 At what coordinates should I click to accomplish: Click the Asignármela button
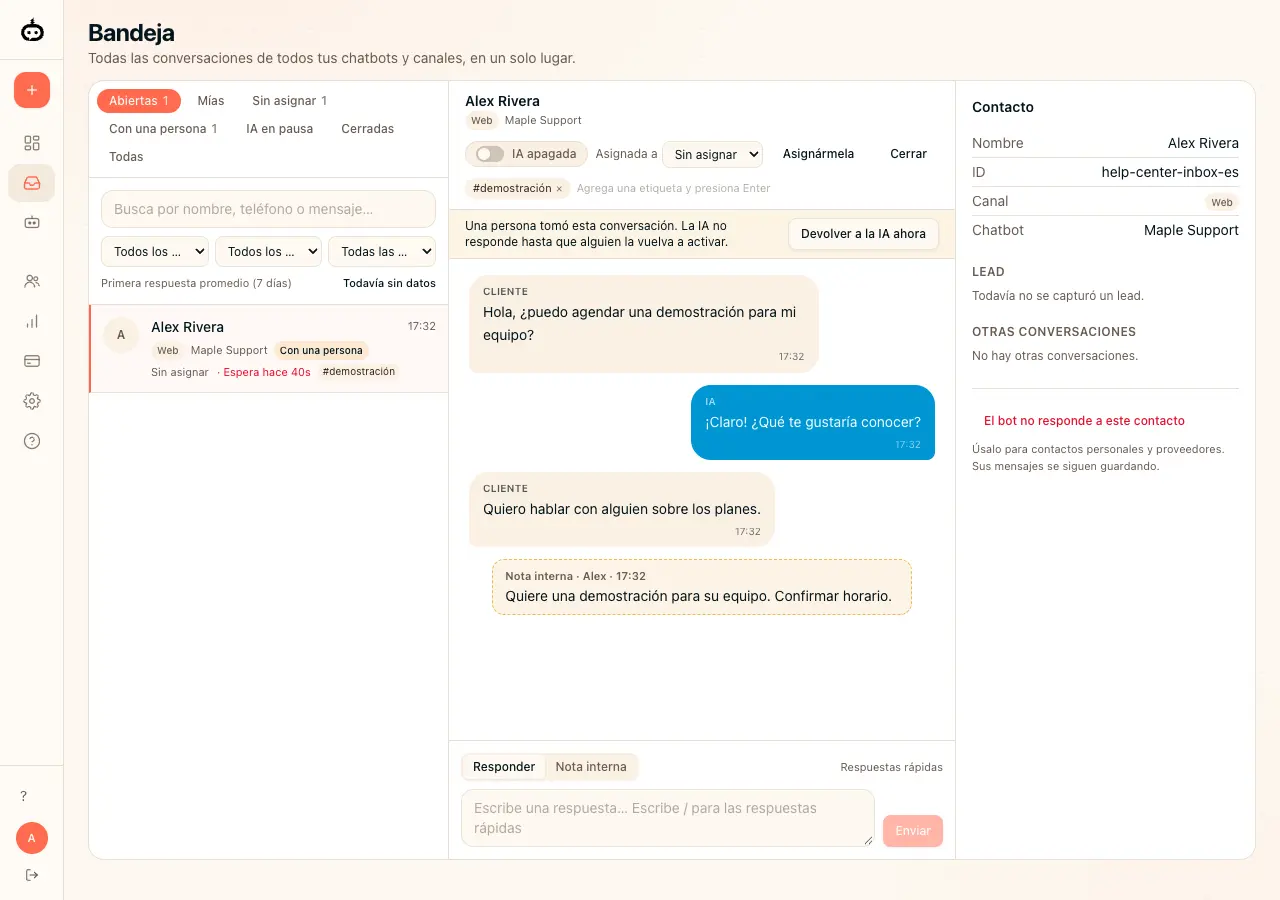pos(818,154)
